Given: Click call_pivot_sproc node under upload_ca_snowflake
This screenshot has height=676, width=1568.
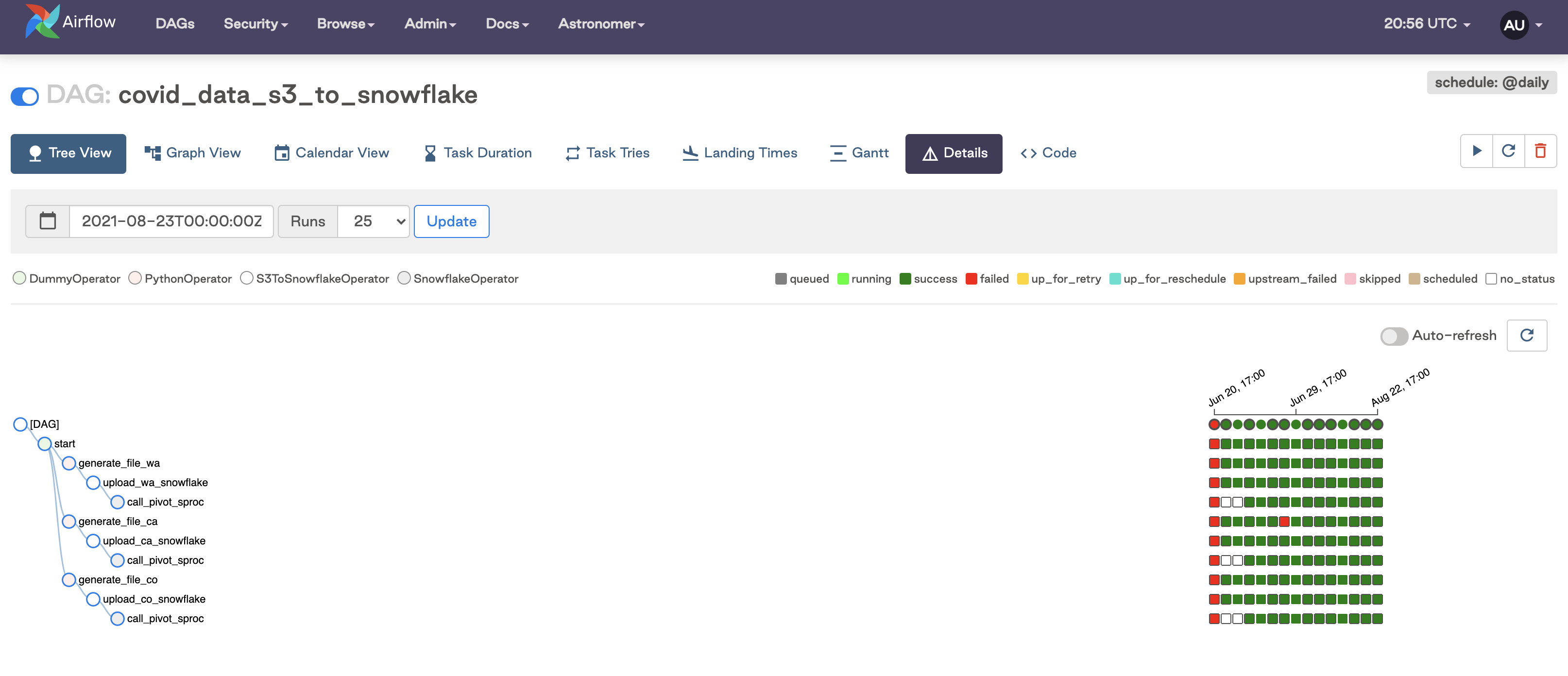Looking at the screenshot, I should [118, 560].
